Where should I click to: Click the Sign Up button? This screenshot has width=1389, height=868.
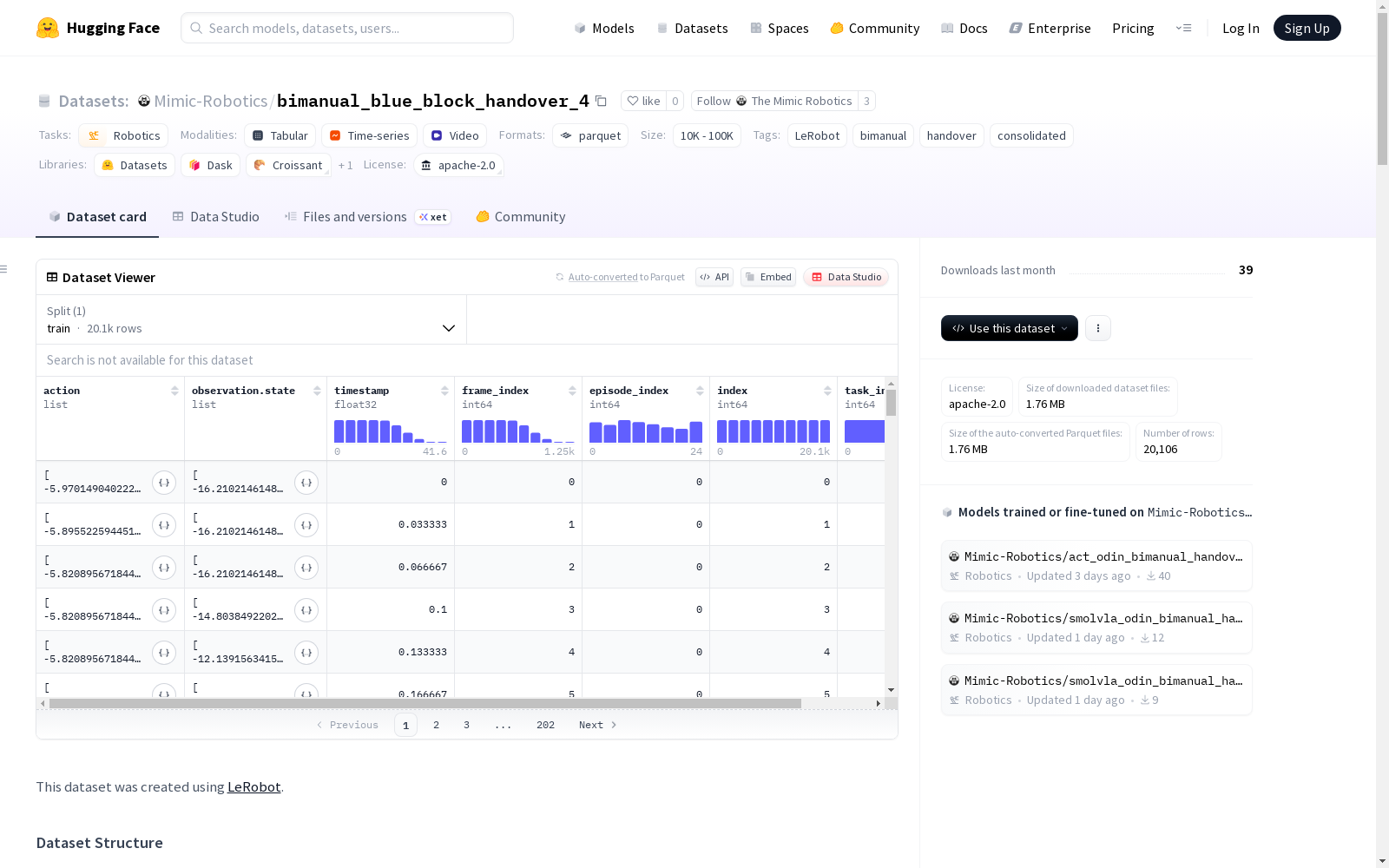pos(1307,28)
